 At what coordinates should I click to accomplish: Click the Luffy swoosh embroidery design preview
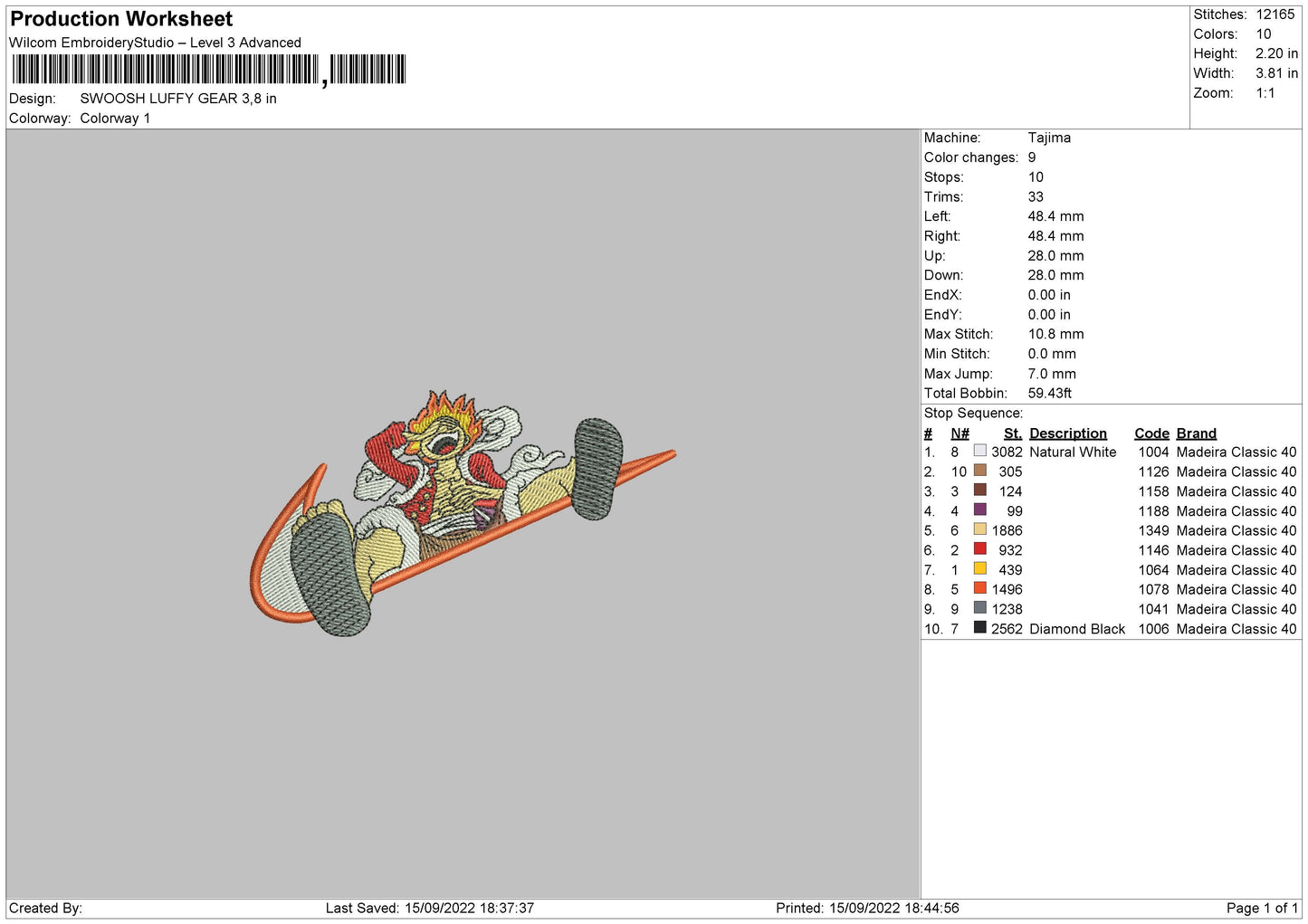coord(462,512)
